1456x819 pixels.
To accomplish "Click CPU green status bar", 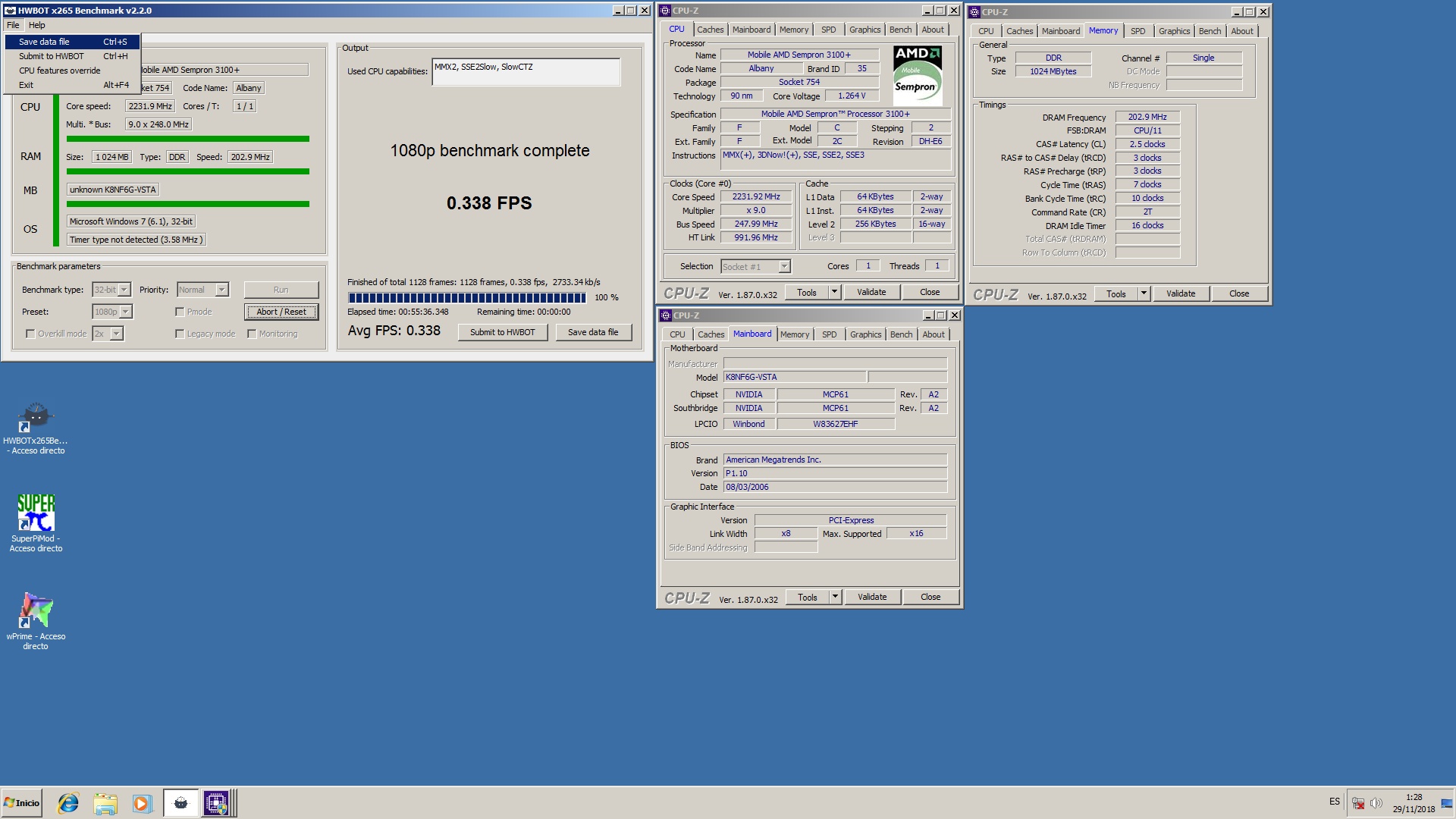I will (188, 139).
